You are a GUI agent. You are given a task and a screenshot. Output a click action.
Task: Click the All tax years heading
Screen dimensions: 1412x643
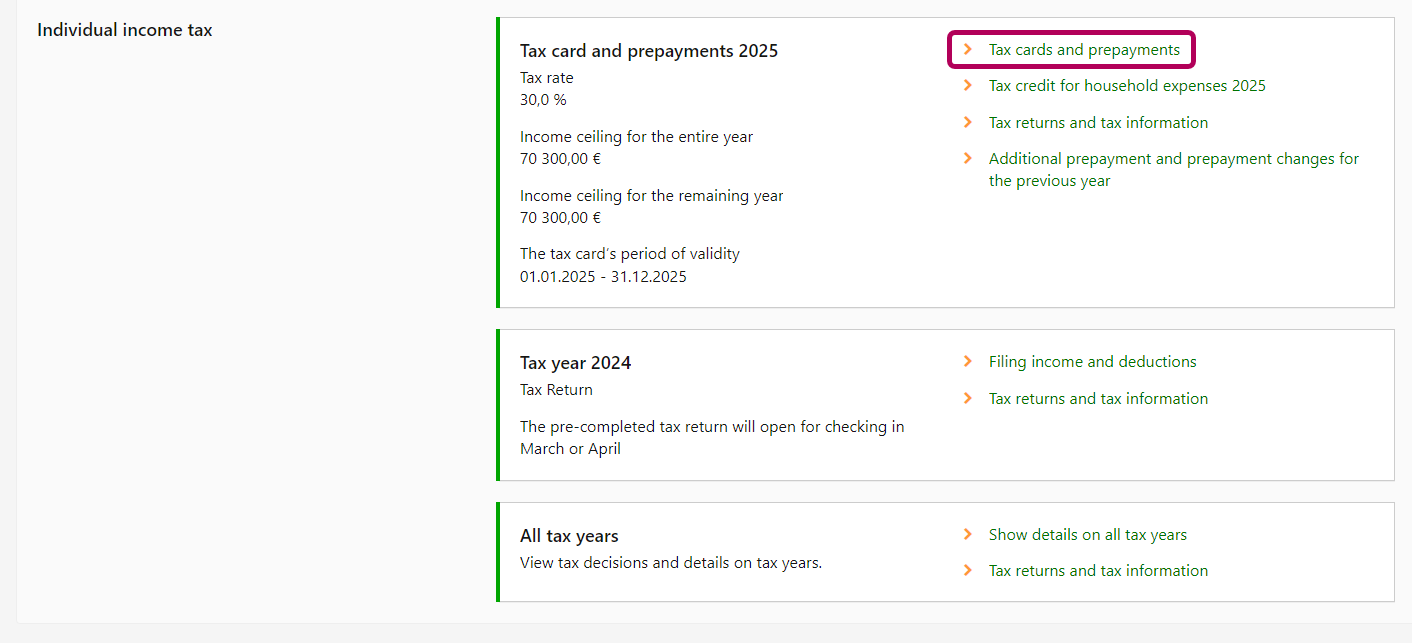[x=569, y=536]
